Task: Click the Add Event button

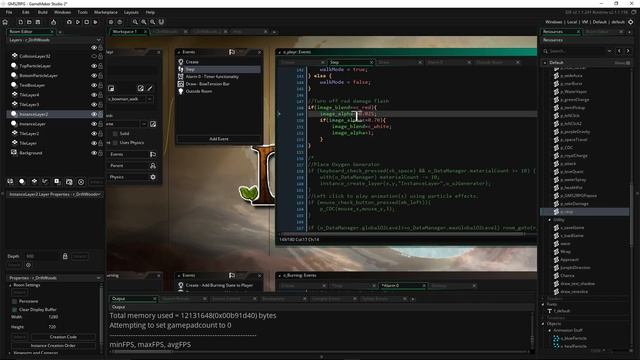Action: pos(219,139)
